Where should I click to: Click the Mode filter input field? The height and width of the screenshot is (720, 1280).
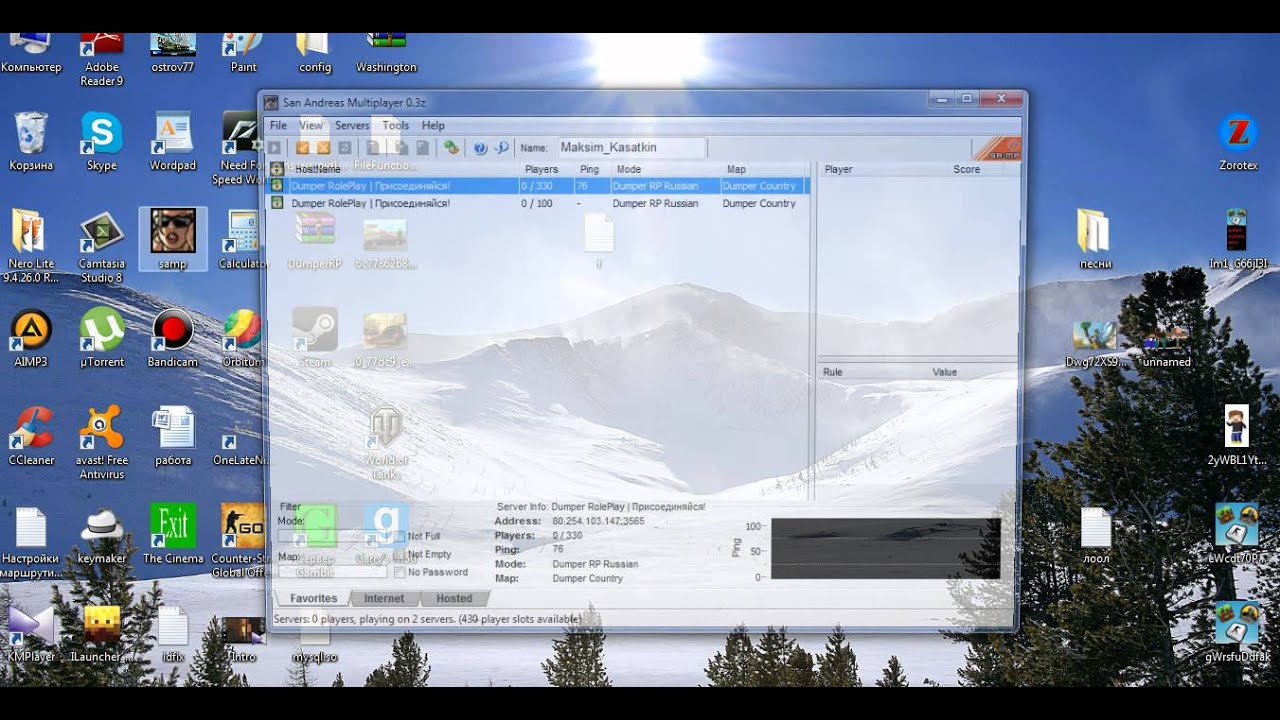coord(332,537)
